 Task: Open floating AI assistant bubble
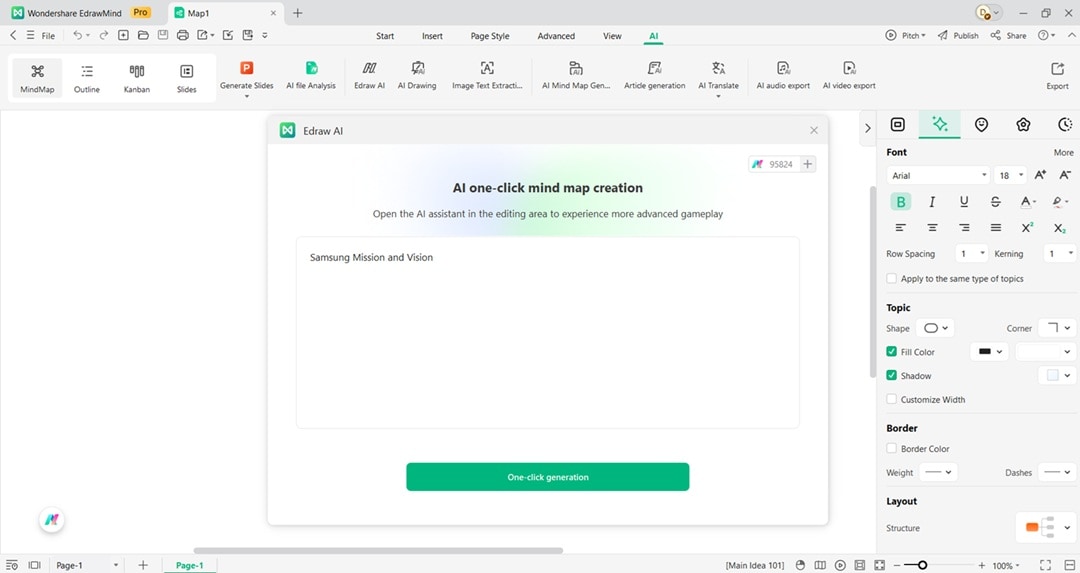tap(52, 520)
